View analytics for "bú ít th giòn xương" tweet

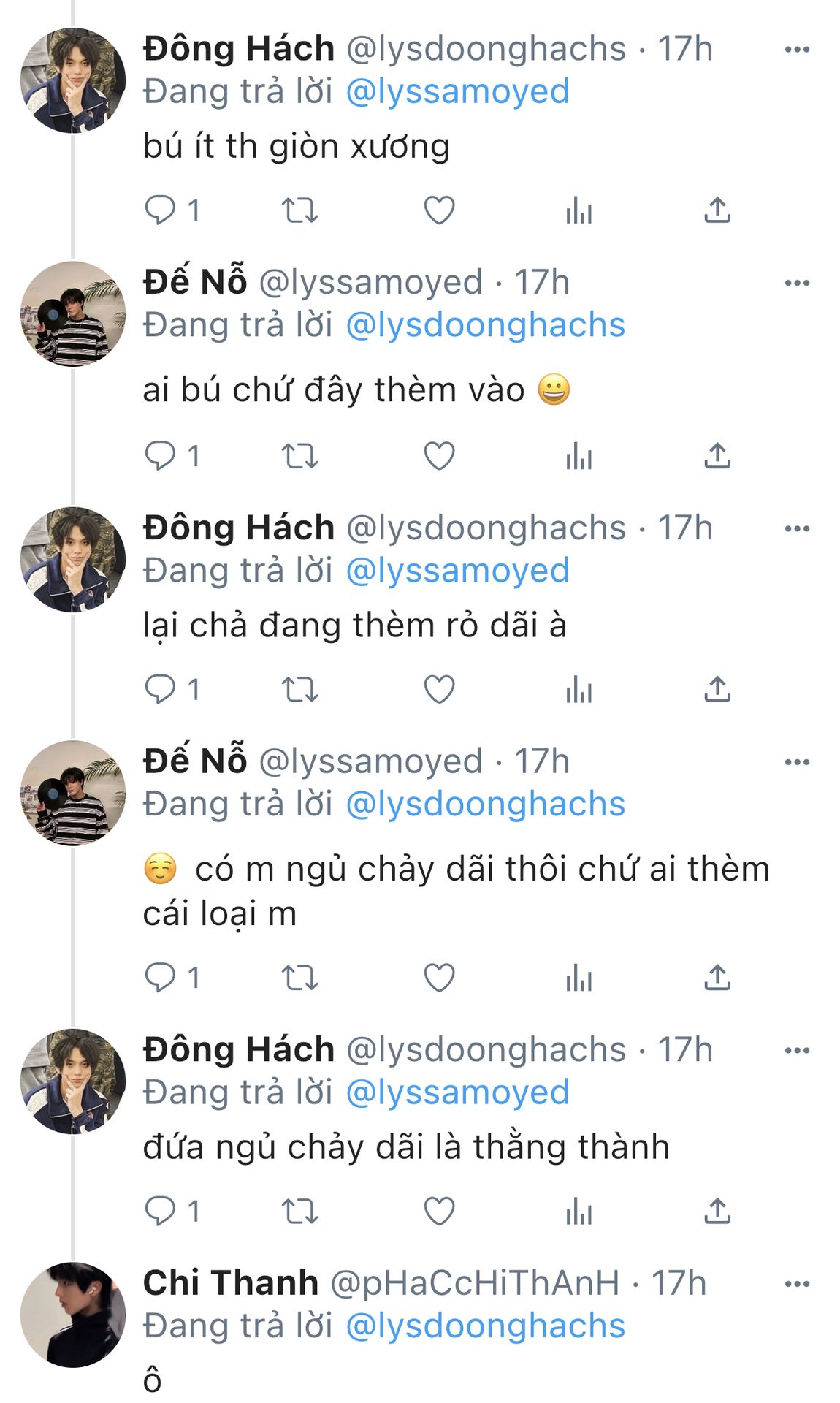579,210
